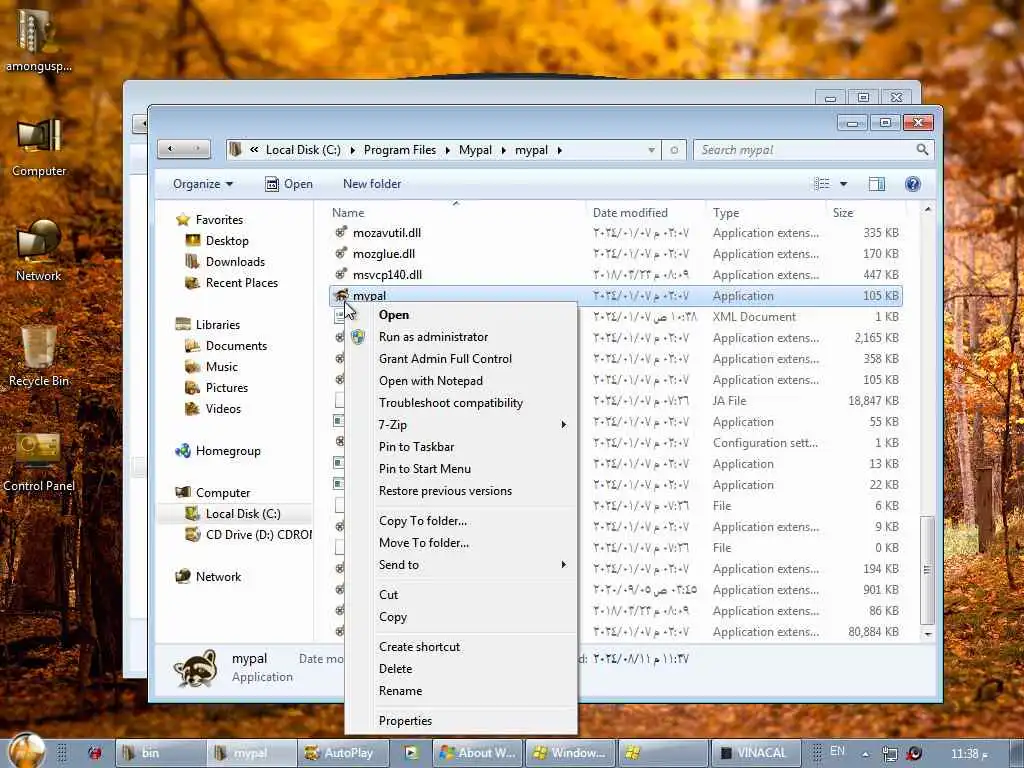Select Documents under Libraries
1024x768 pixels.
point(236,345)
